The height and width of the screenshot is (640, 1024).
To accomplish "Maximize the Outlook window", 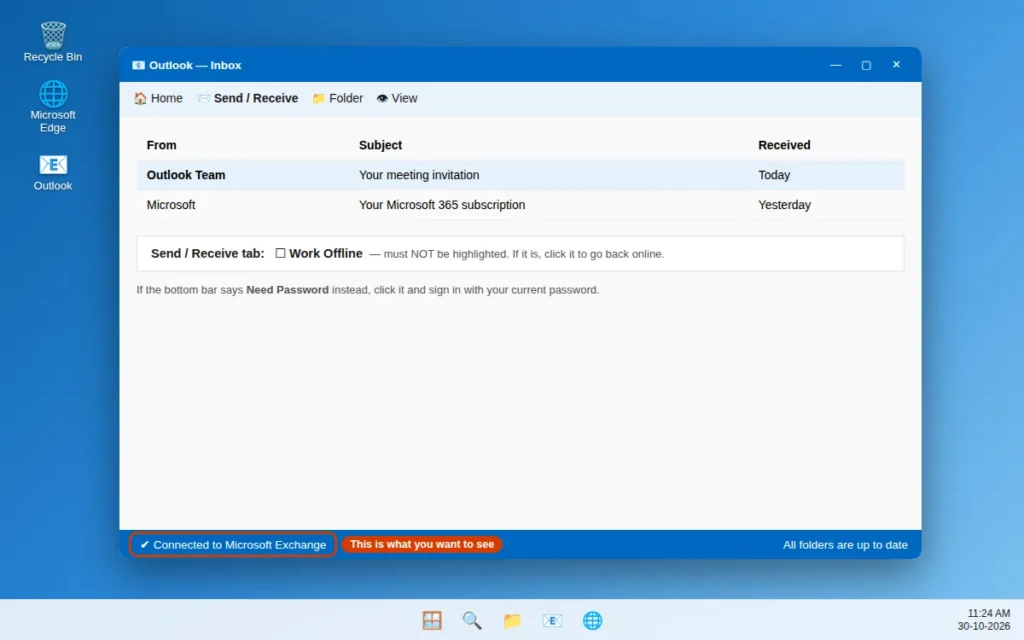I will point(866,65).
